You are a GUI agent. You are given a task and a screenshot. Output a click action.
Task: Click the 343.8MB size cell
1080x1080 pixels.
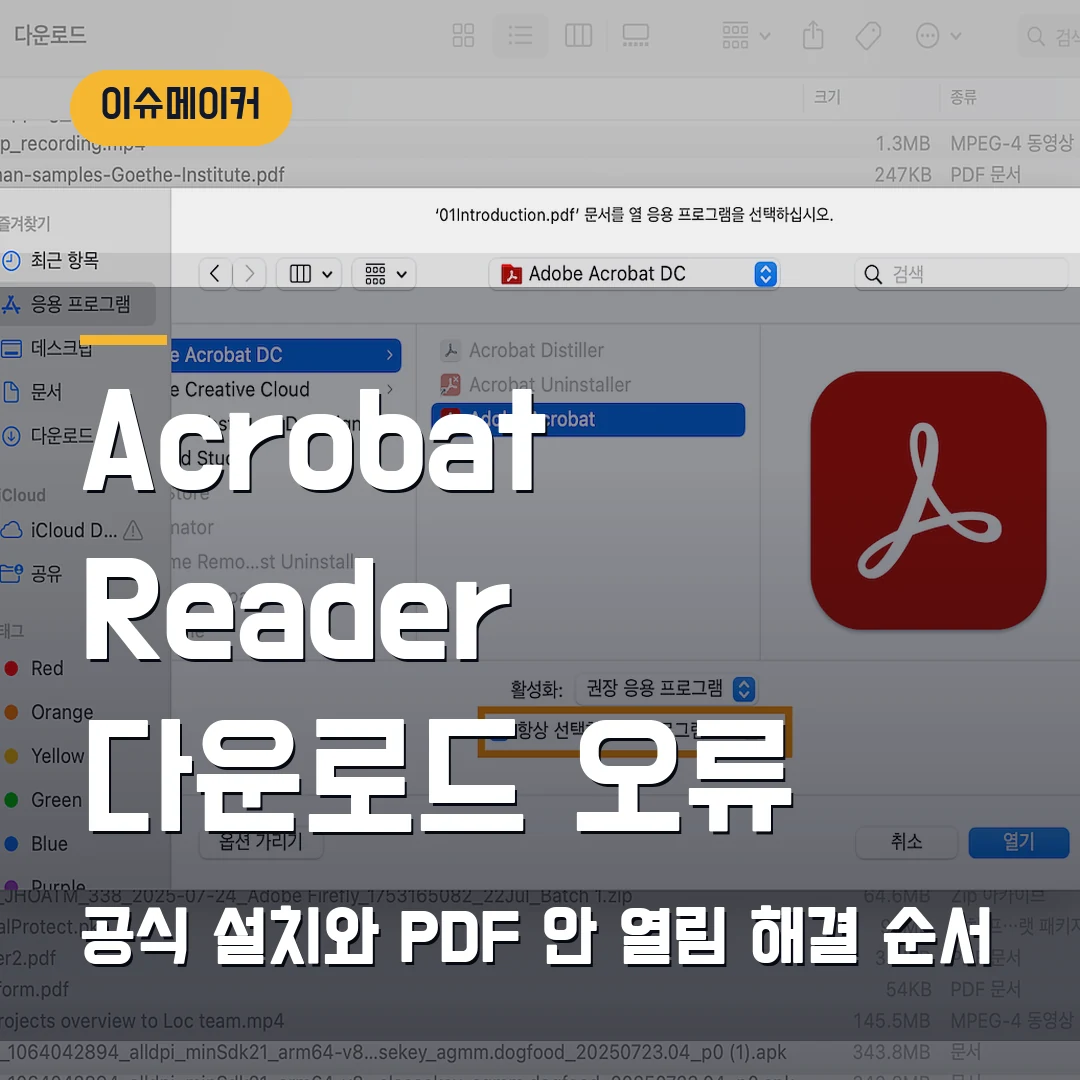[891, 1052]
